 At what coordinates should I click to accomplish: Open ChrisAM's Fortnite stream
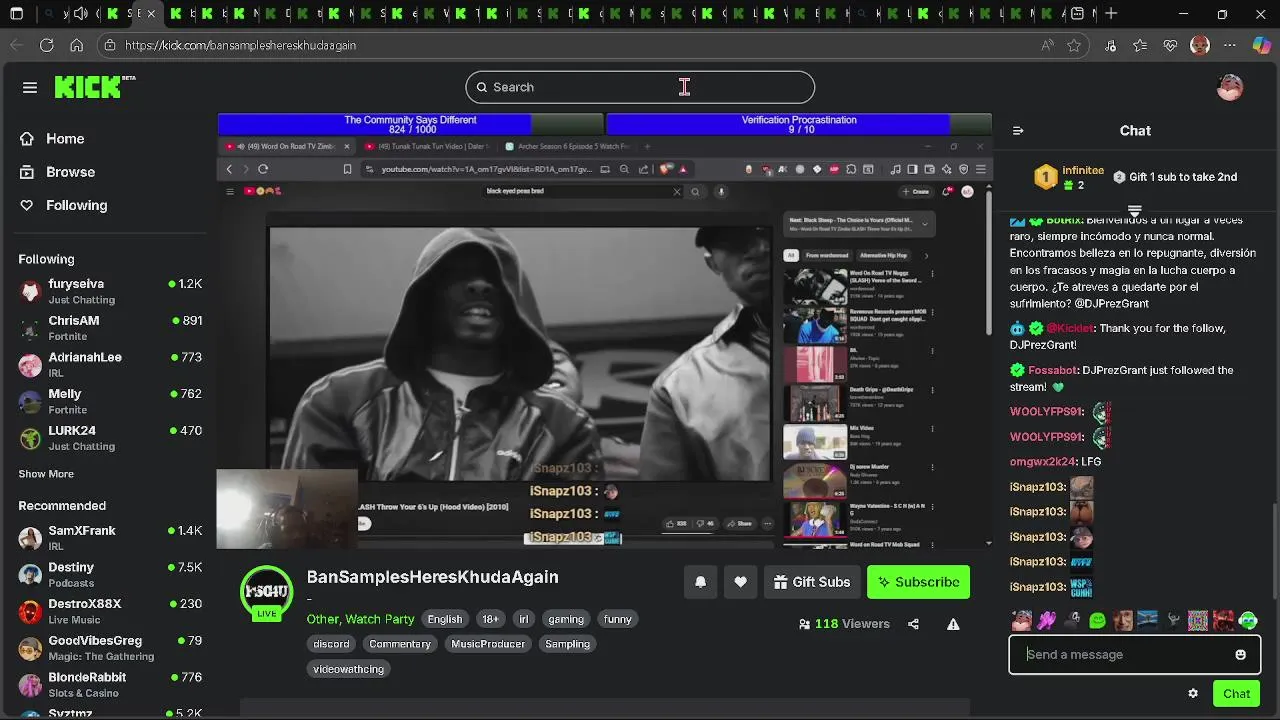click(110, 328)
